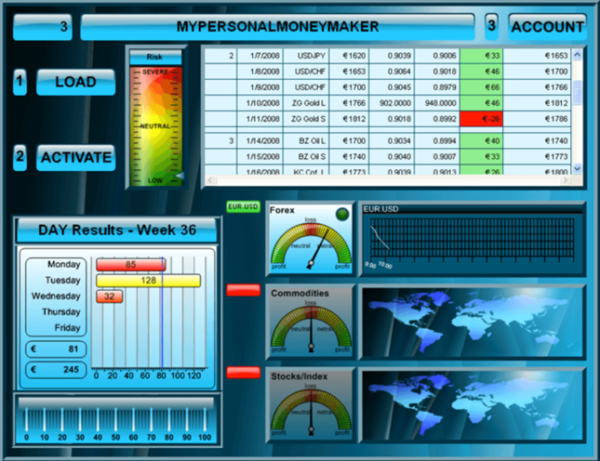Click the € 245 value field
This screenshot has height=461, width=600.
[x=56, y=370]
